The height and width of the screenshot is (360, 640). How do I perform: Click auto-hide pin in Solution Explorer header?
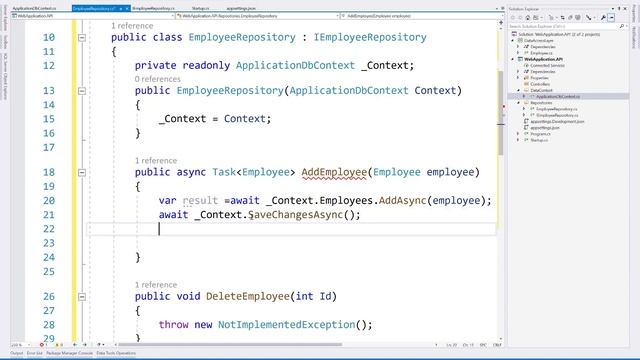(619, 9)
